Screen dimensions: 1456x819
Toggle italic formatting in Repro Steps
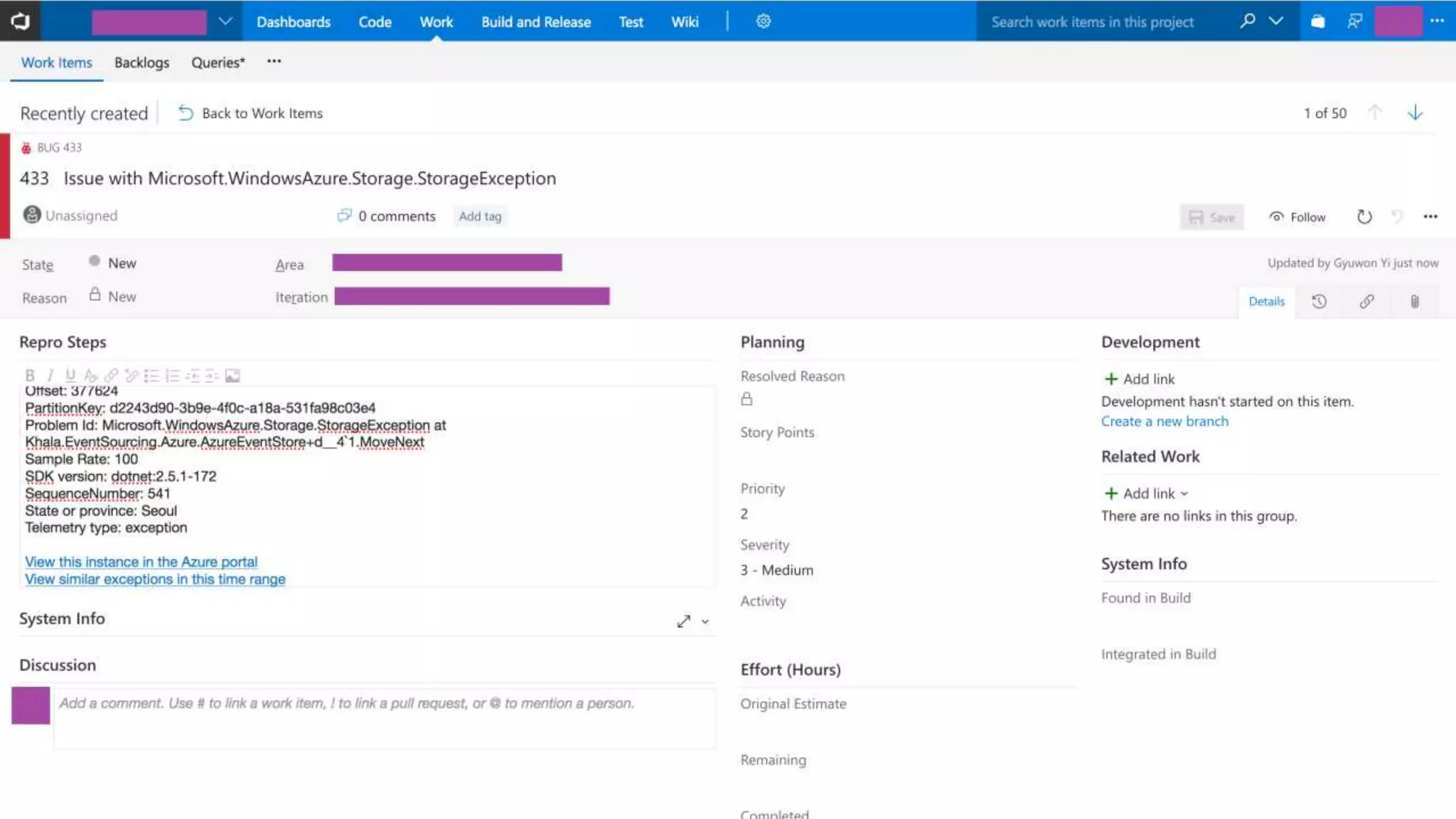coord(50,375)
